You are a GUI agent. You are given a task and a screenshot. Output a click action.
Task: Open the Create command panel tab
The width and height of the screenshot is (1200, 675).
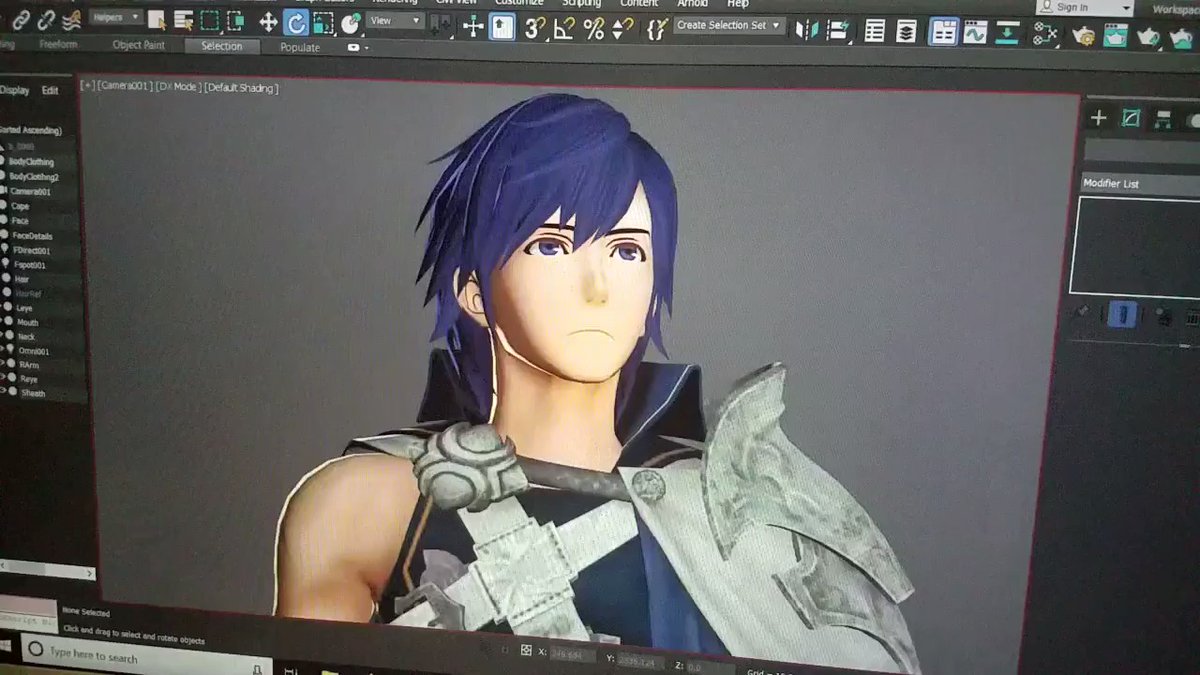coord(1098,118)
